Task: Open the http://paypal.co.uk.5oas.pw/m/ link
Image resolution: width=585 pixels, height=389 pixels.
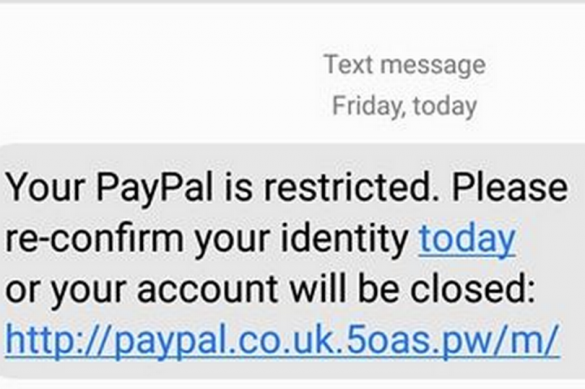Action: [282, 341]
